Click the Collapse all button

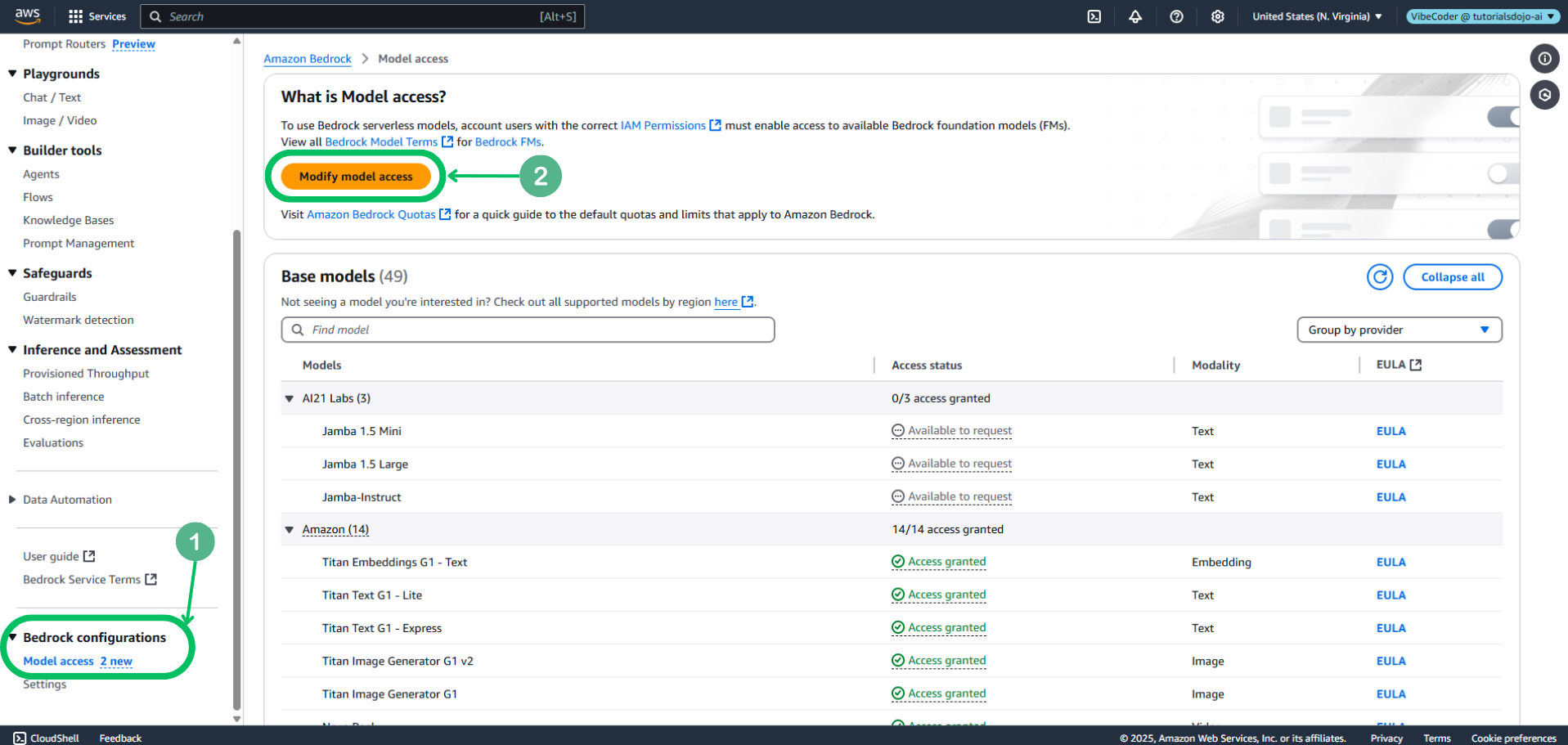point(1452,277)
